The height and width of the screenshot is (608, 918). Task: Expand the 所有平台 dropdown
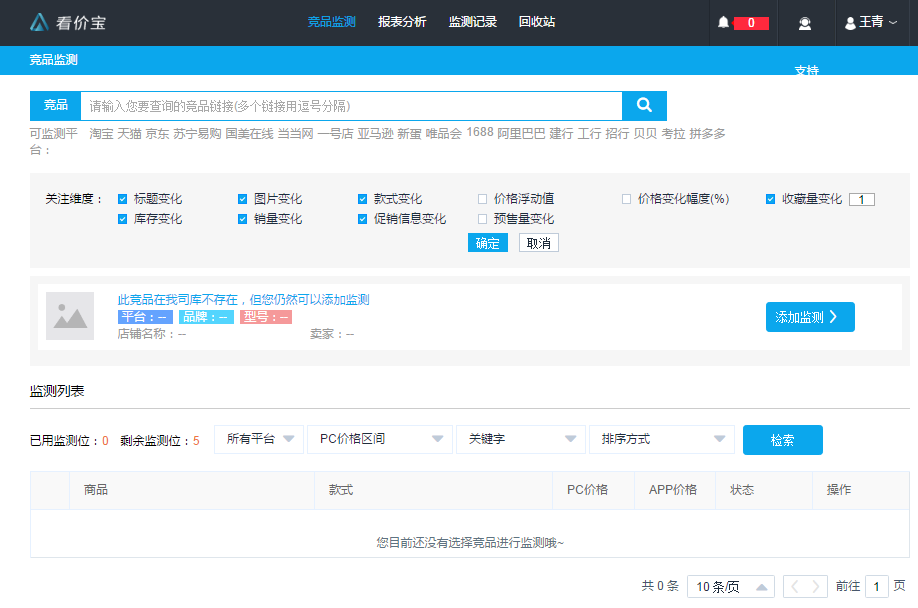point(259,439)
